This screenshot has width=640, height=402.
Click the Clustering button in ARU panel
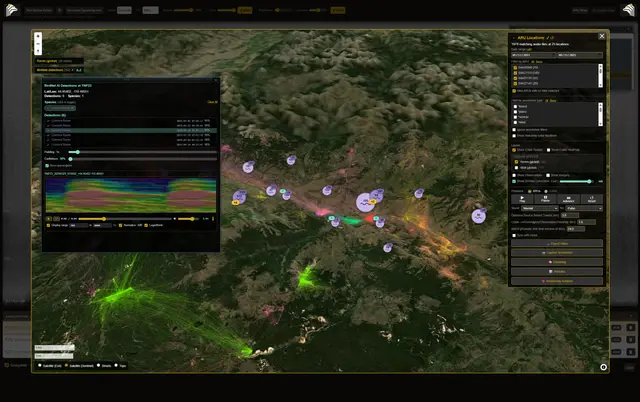tap(557, 262)
